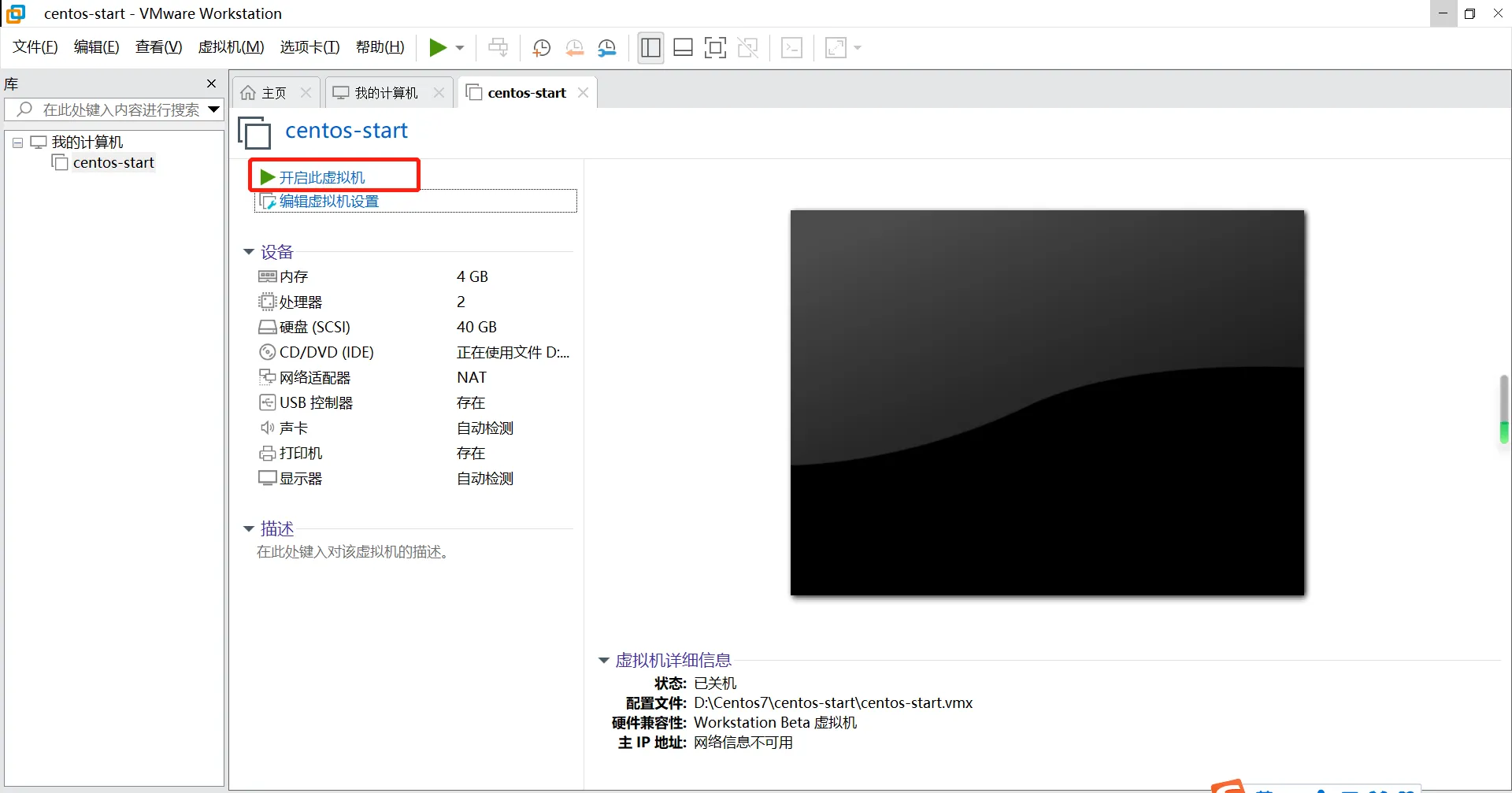Take a snapshot with the clock icon
Image resolution: width=1512 pixels, height=793 pixels.
pyautogui.click(x=541, y=48)
